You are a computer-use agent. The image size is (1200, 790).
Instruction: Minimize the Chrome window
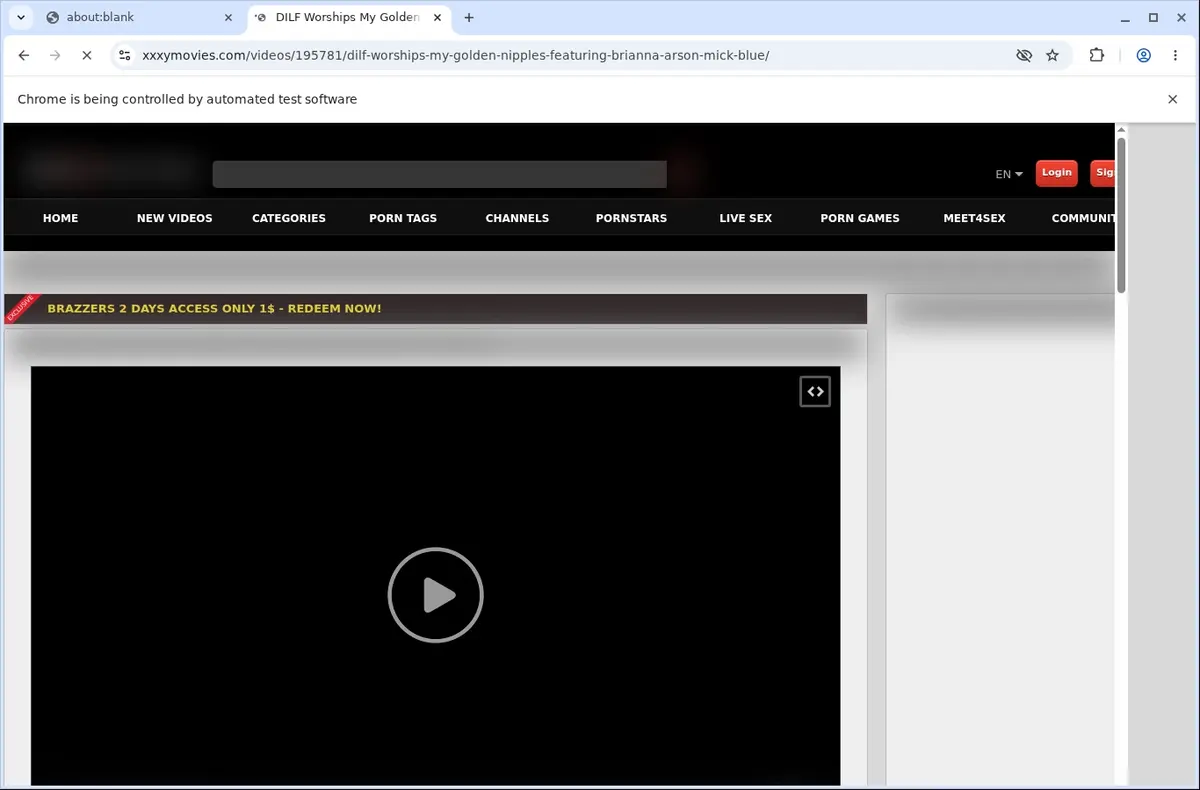pos(1126,17)
